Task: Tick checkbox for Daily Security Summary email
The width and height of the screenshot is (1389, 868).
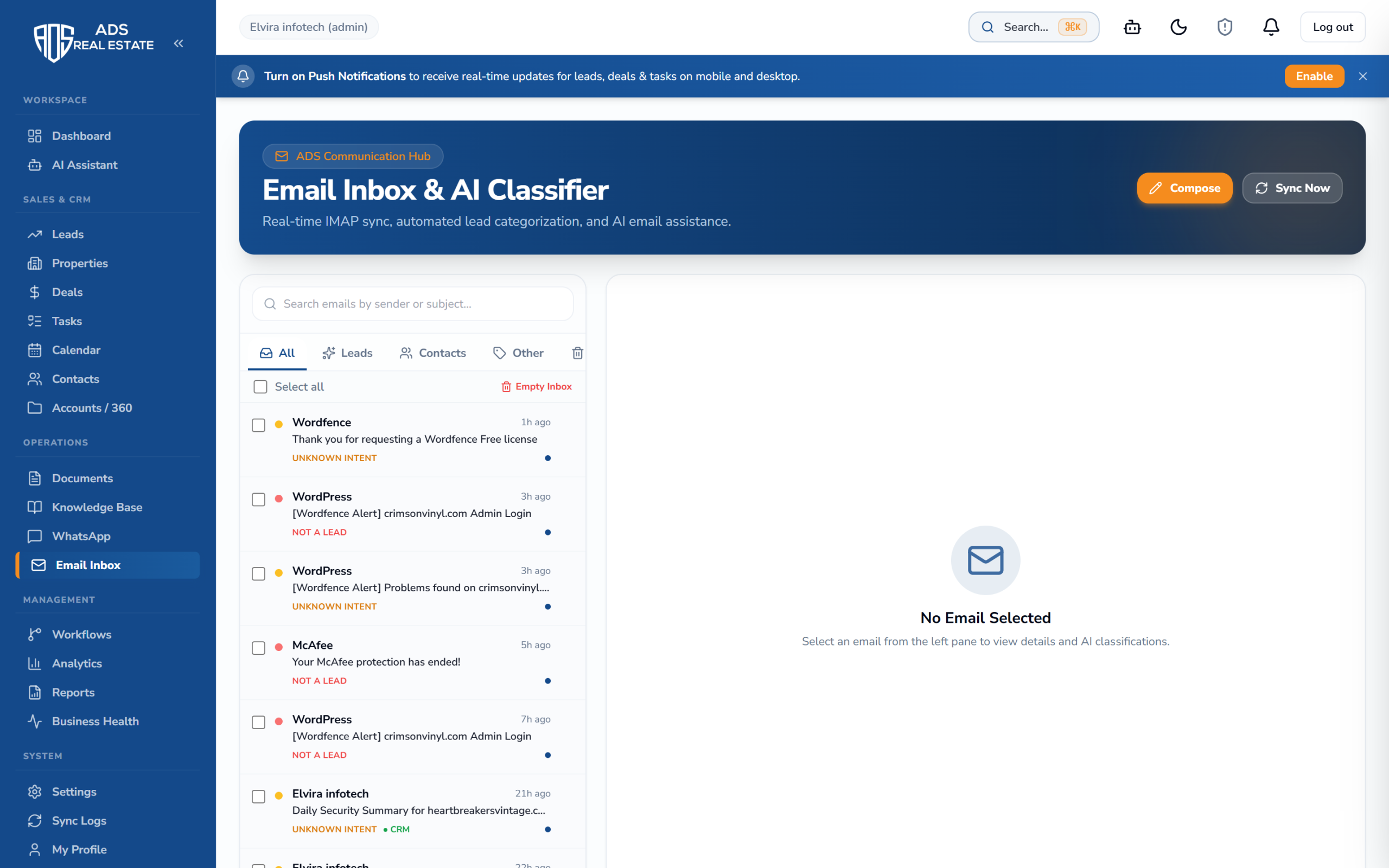Action: (259, 797)
